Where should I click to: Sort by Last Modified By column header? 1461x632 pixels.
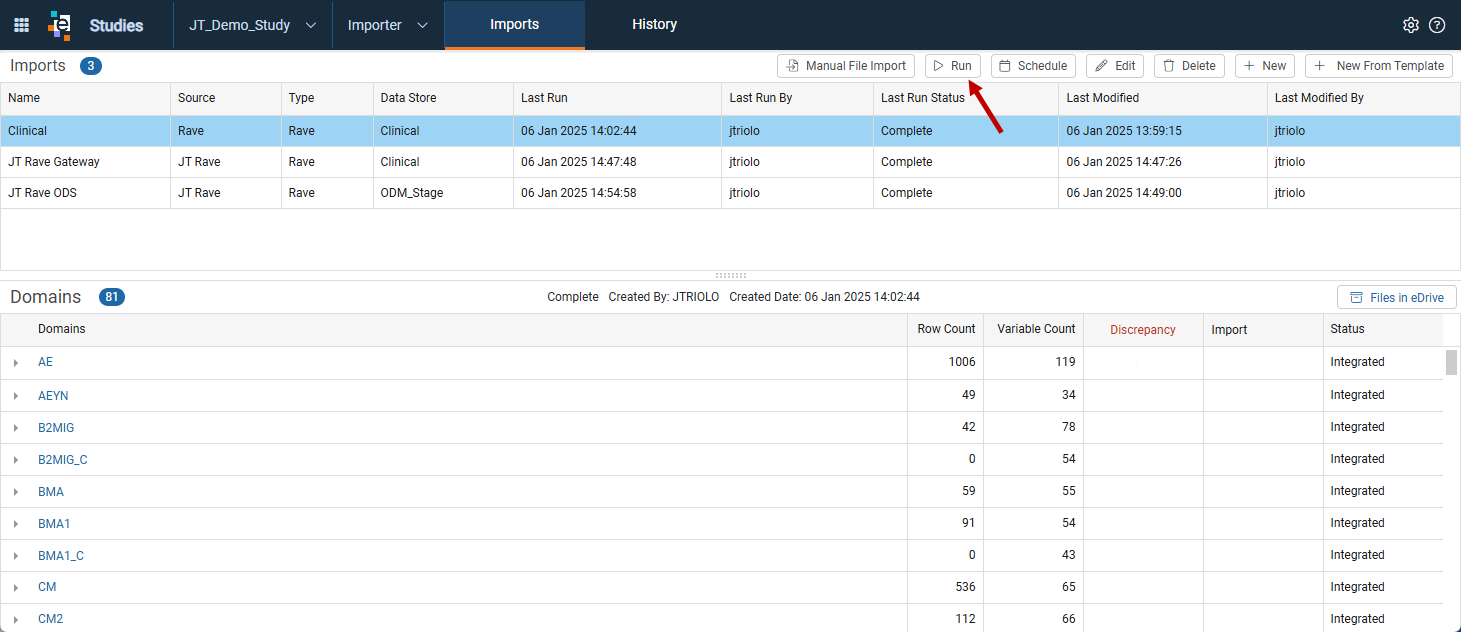(x=1364, y=98)
